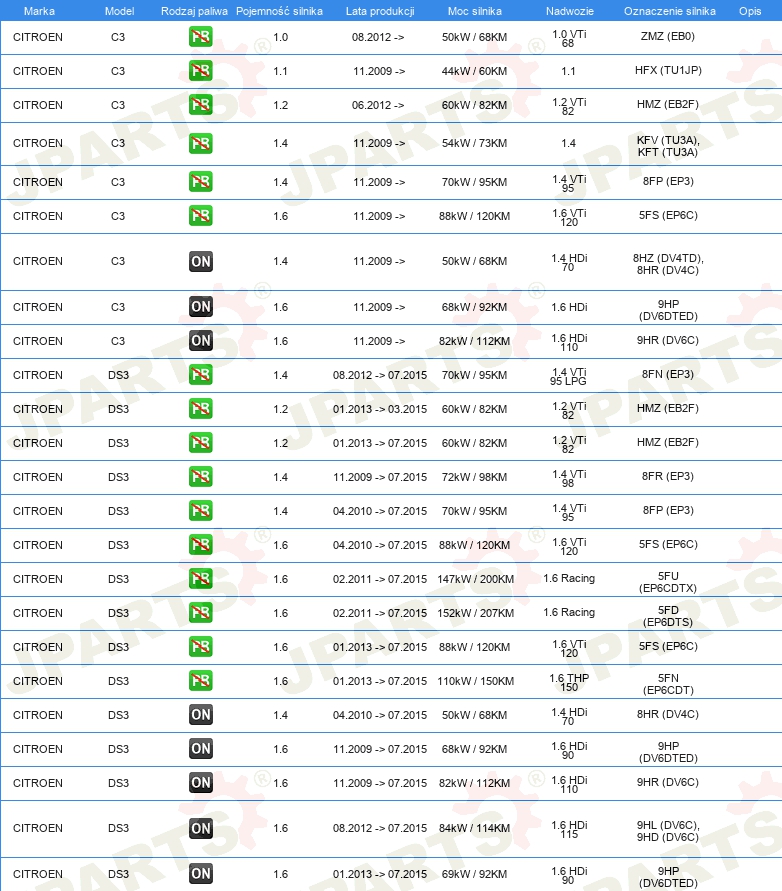Select diesel ON icon in C3 9HP (DV6DTED) row
Viewport: 782px width, 891px height.
[x=201, y=307]
